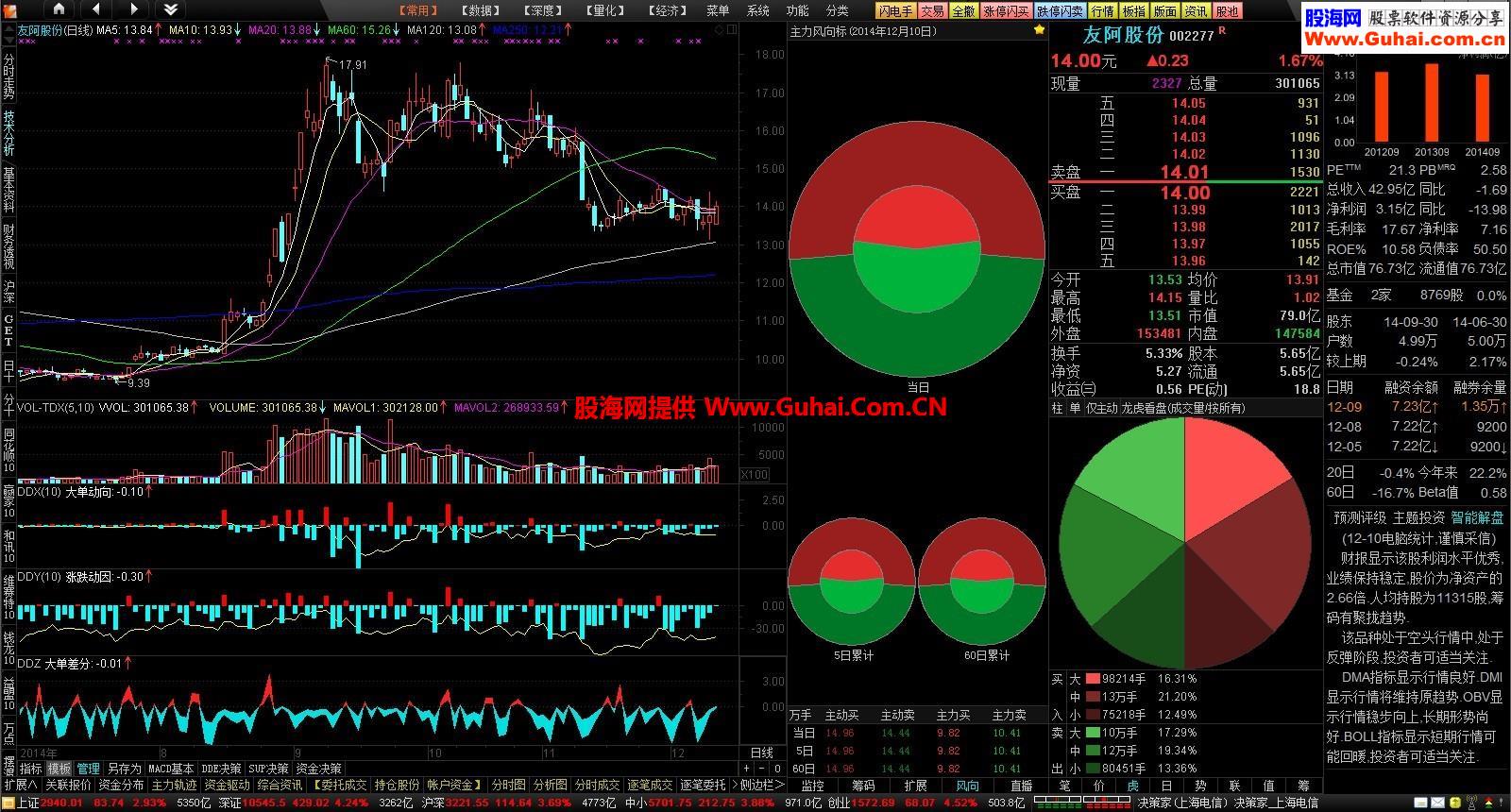Click the 跌停闪卖 button
The height and width of the screenshot is (812, 1511).
tap(1060, 10)
